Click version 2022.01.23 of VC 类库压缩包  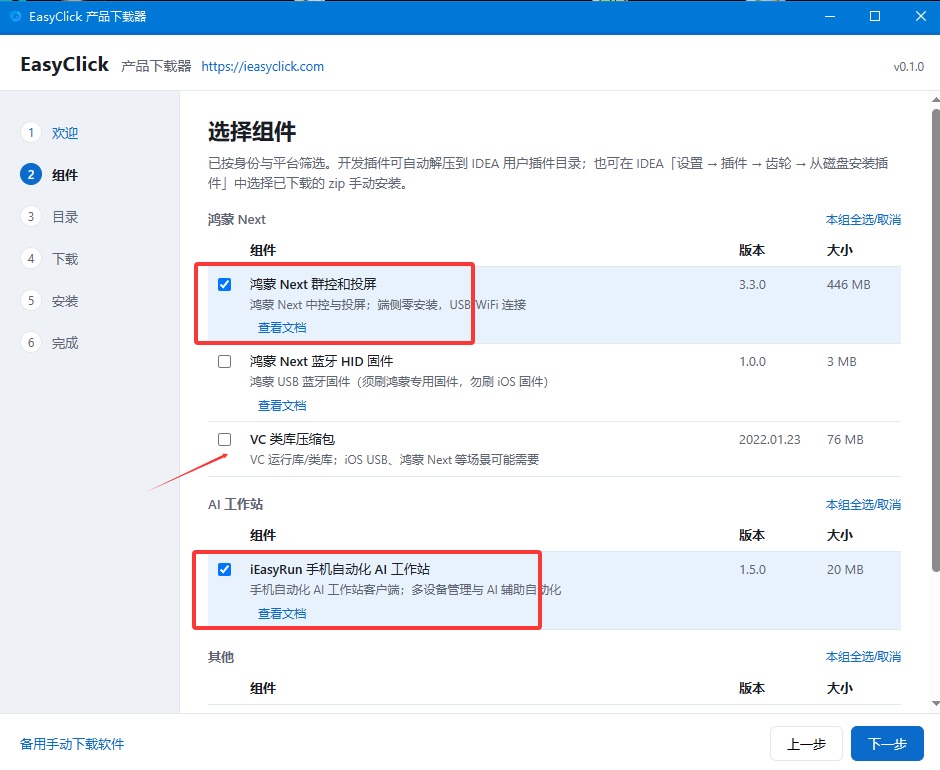770,440
